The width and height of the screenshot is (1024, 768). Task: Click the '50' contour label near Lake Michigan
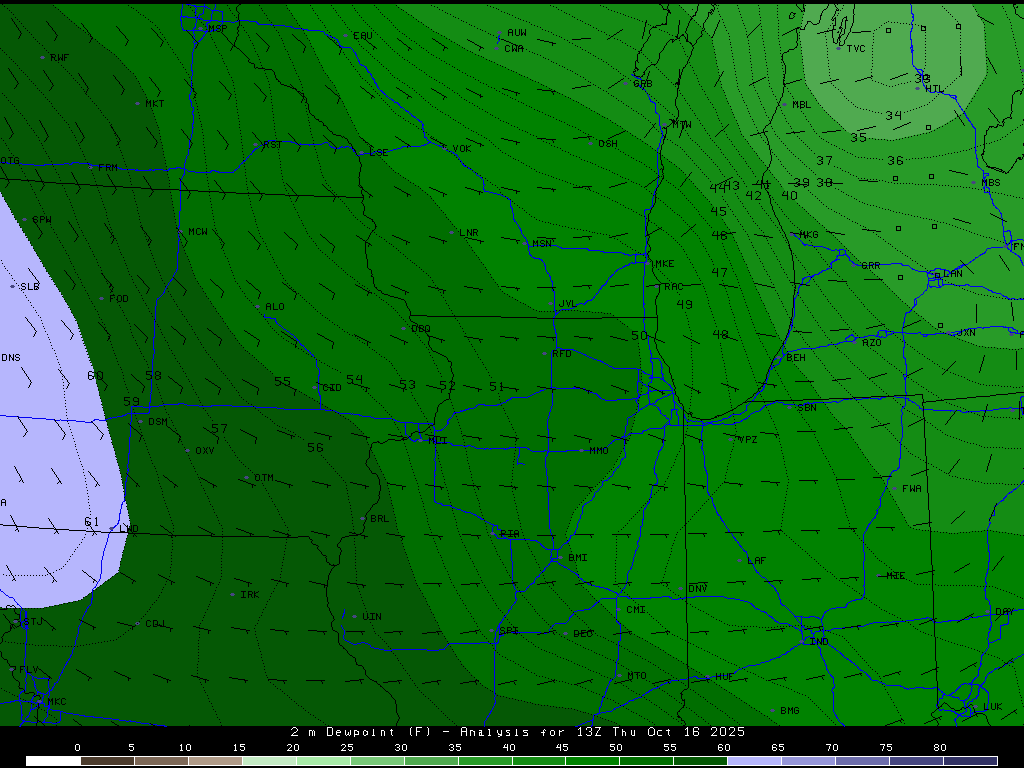639,335
